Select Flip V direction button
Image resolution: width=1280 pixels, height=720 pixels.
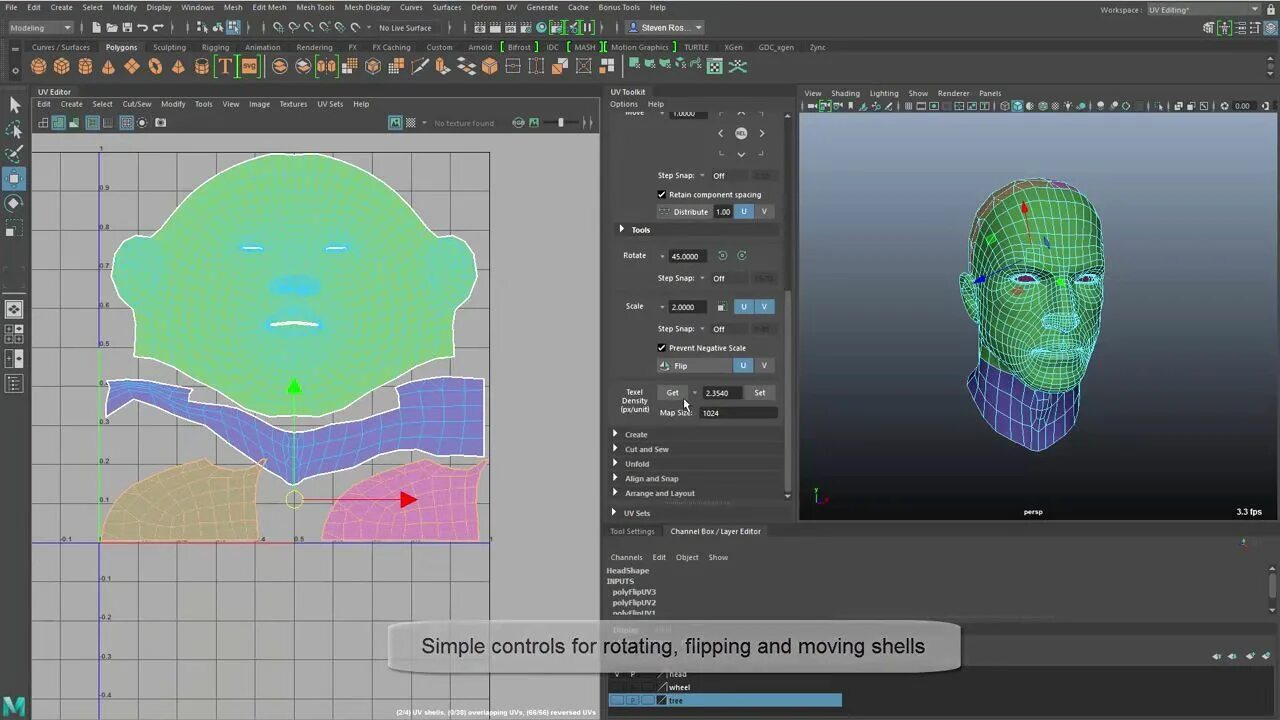764,366
